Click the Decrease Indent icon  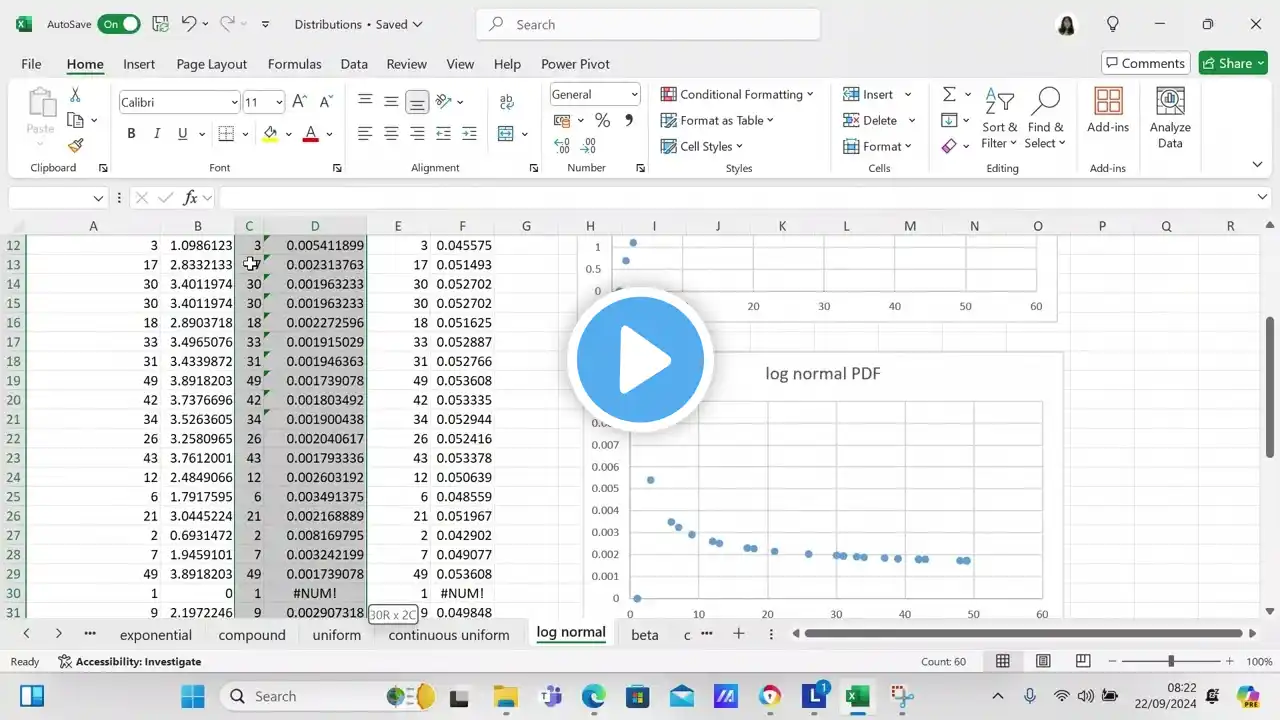click(x=443, y=134)
